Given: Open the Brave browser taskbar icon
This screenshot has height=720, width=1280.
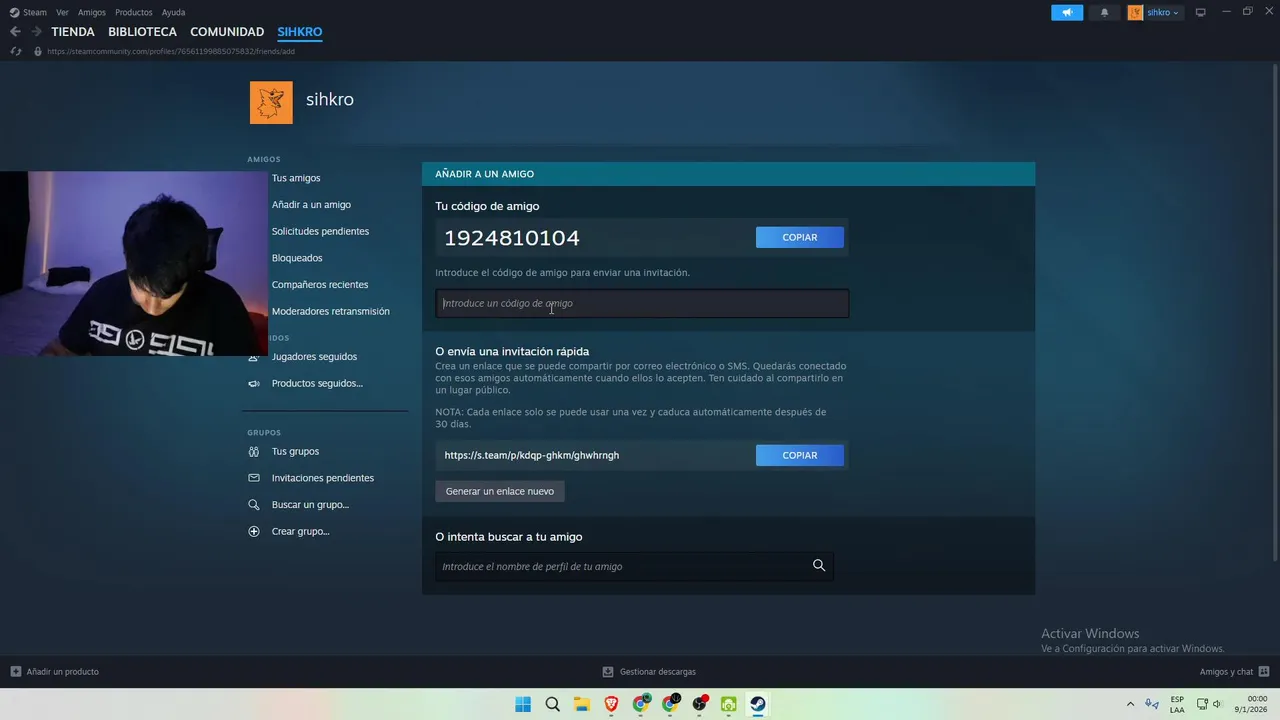Looking at the screenshot, I should click(x=611, y=704).
